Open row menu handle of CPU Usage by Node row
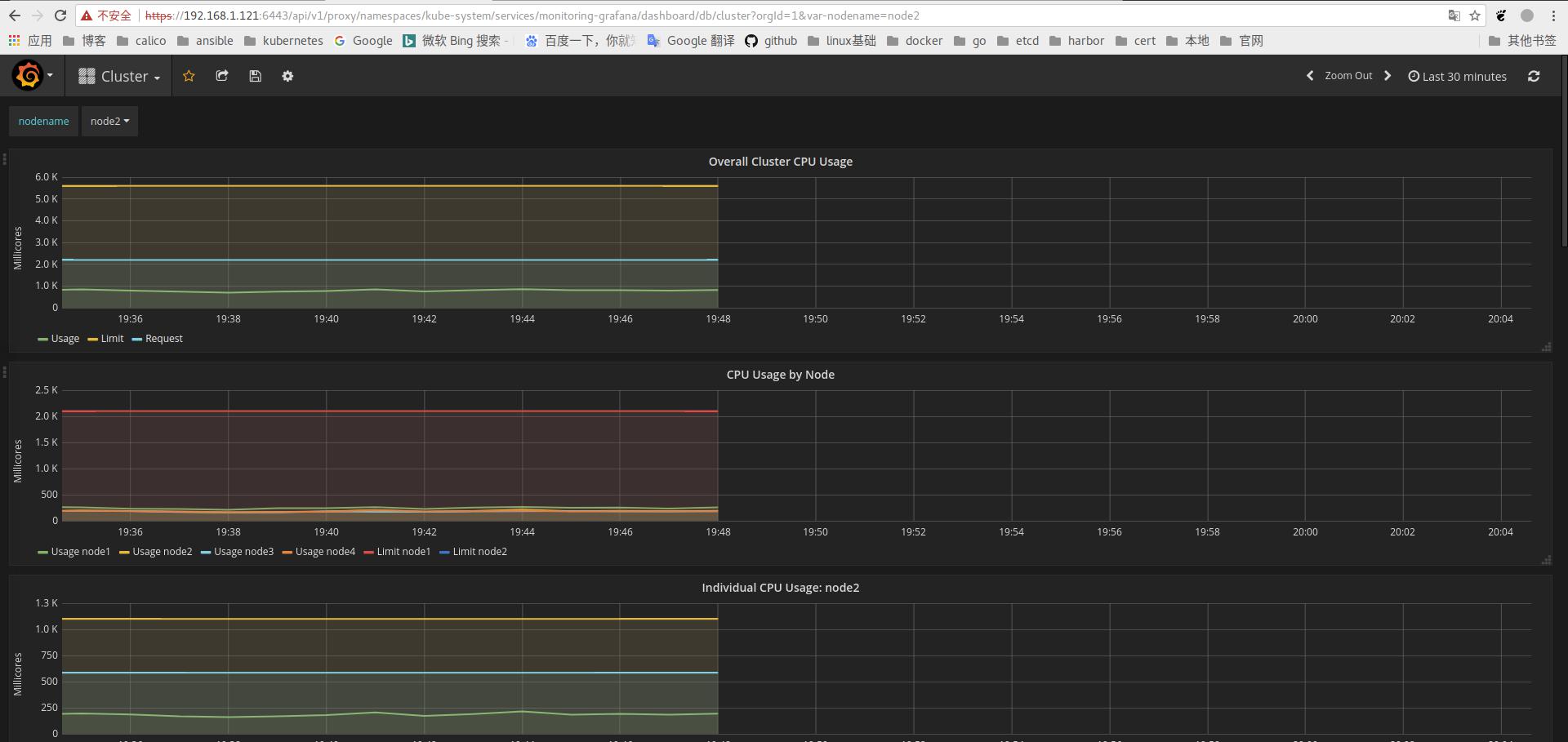 point(4,372)
